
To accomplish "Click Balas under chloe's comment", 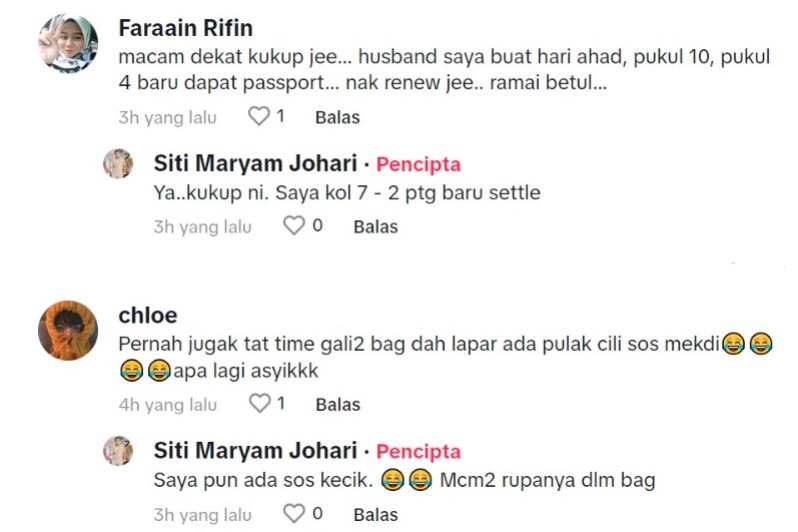I will click(338, 405).
